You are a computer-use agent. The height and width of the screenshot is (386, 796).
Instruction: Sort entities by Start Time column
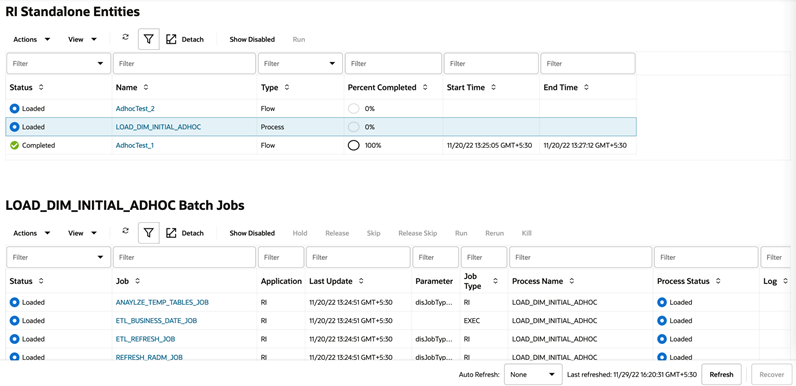(493, 87)
